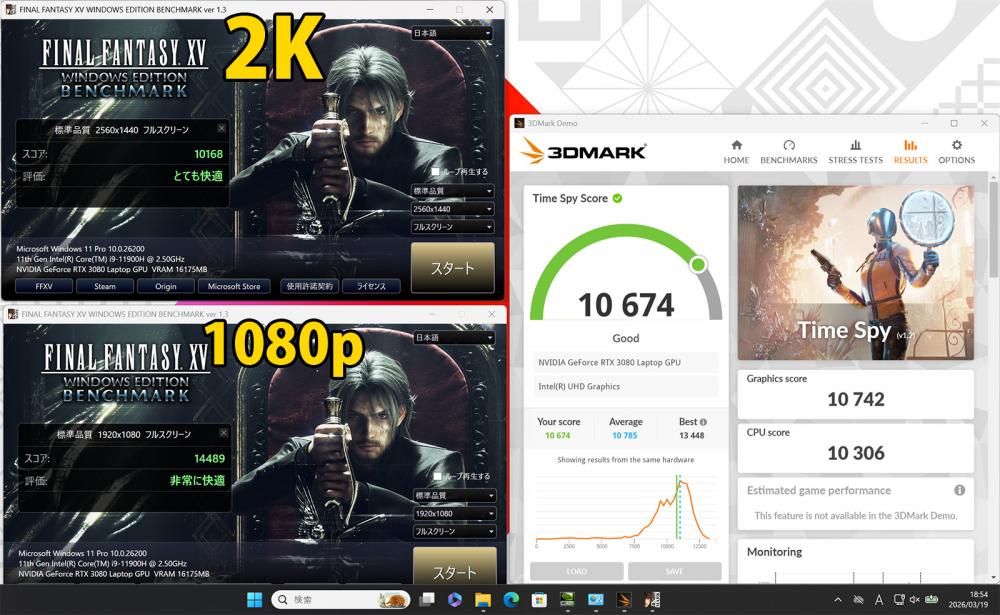Open the フルスクリーン dropdown below 1920x1080

[x=455, y=531]
